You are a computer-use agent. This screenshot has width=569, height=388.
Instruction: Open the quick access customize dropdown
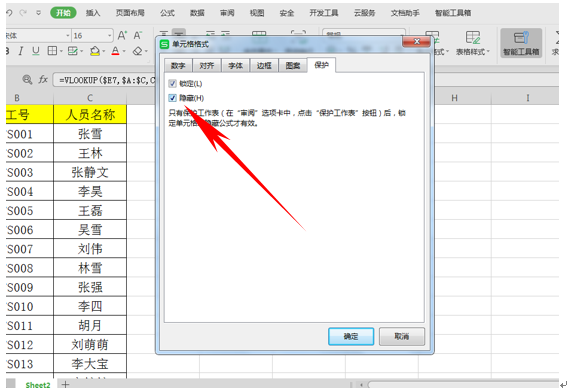click(x=38, y=13)
